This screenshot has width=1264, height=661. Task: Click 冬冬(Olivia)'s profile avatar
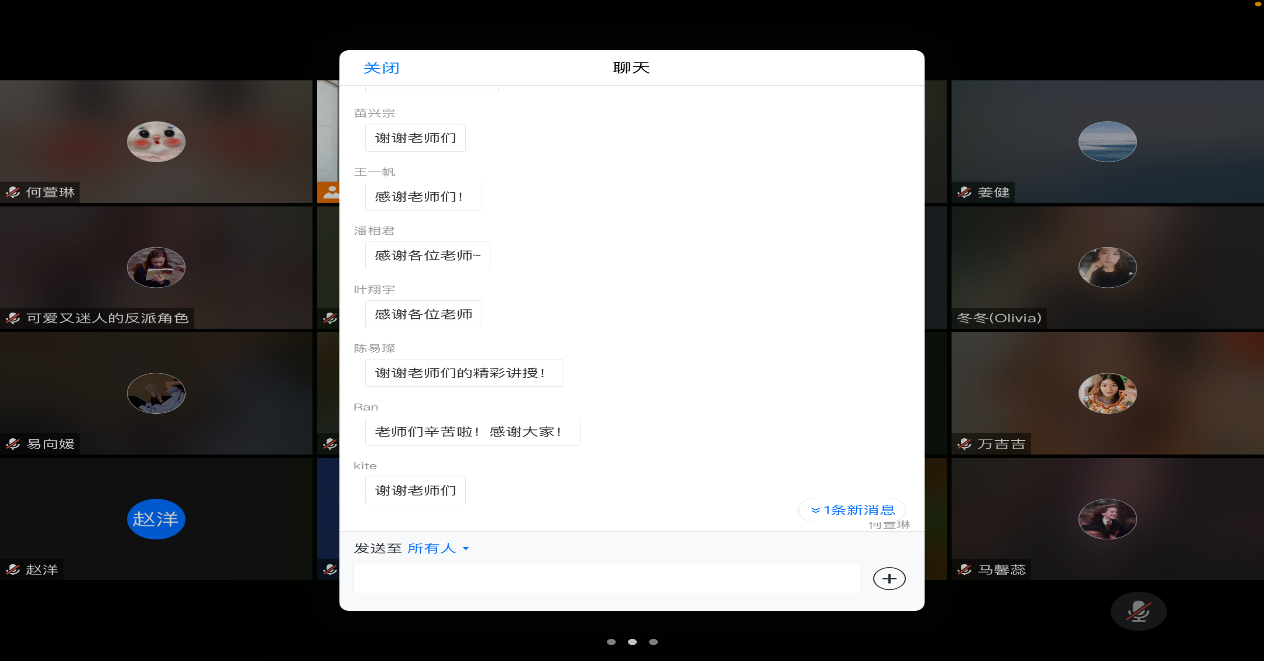pyautogui.click(x=1107, y=267)
